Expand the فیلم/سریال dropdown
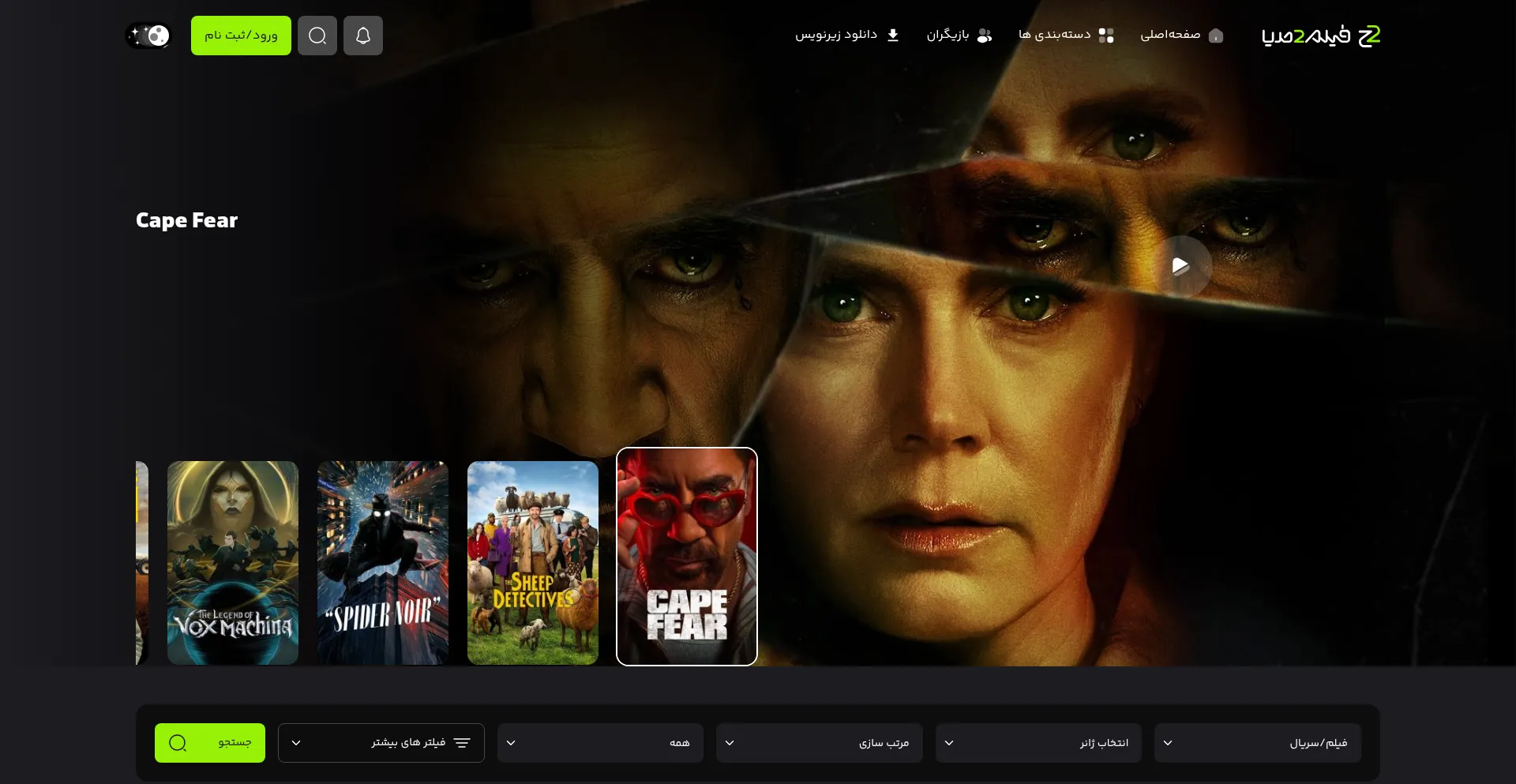1516x784 pixels. (x=1257, y=743)
